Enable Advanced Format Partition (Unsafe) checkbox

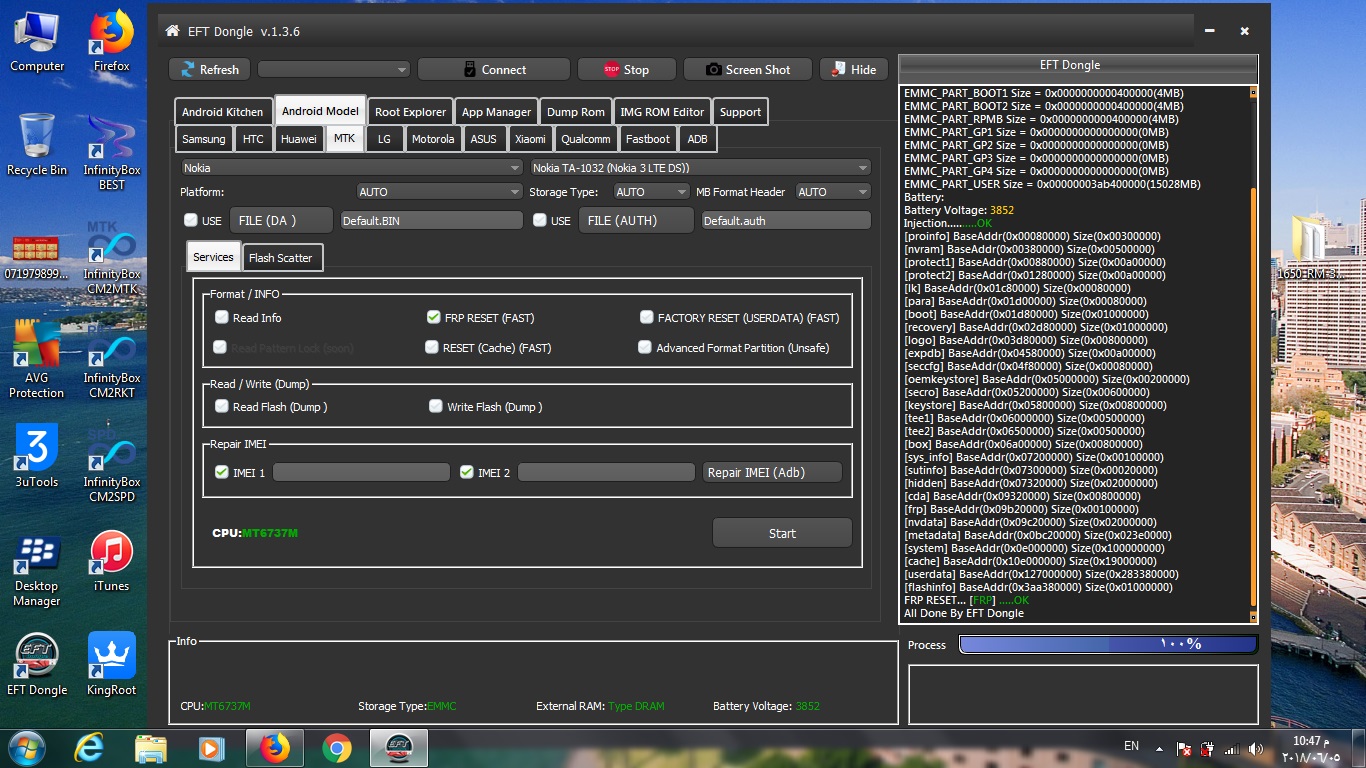645,348
